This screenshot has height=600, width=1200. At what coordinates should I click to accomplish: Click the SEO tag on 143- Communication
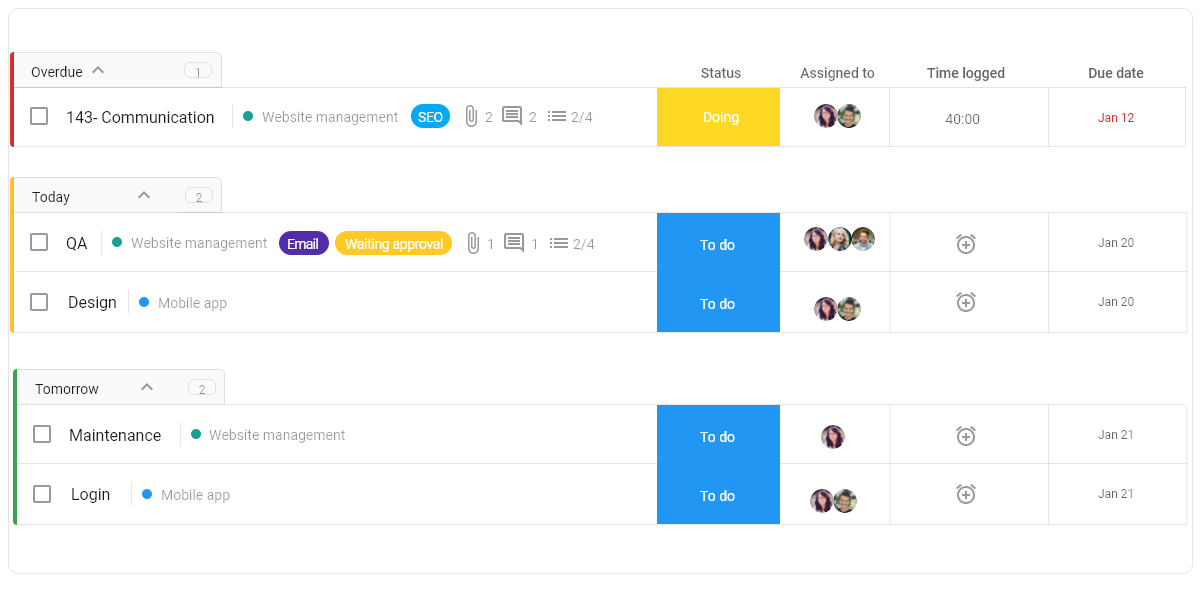430,117
